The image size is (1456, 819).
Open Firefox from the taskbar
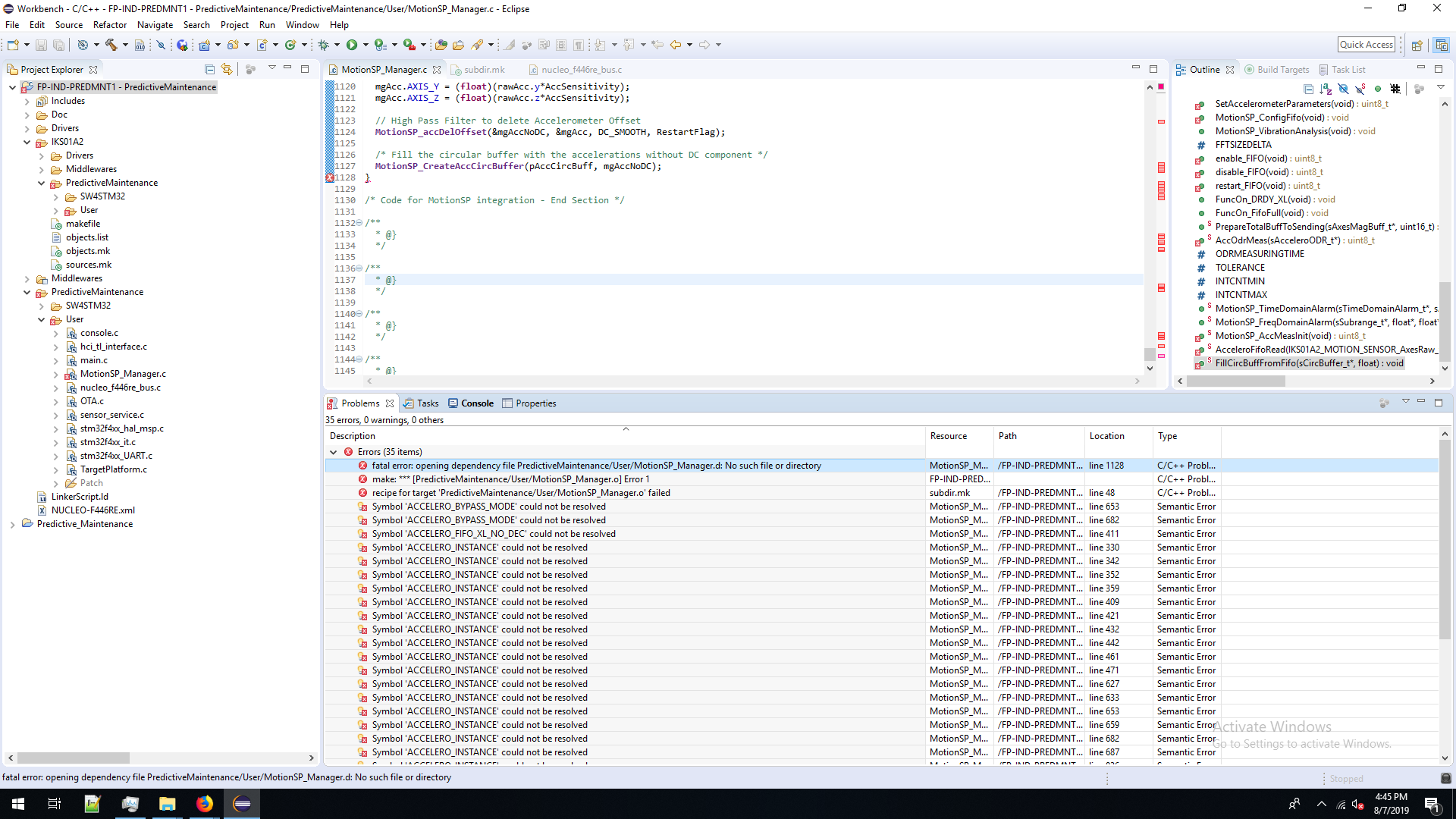pyautogui.click(x=205, y=804)
